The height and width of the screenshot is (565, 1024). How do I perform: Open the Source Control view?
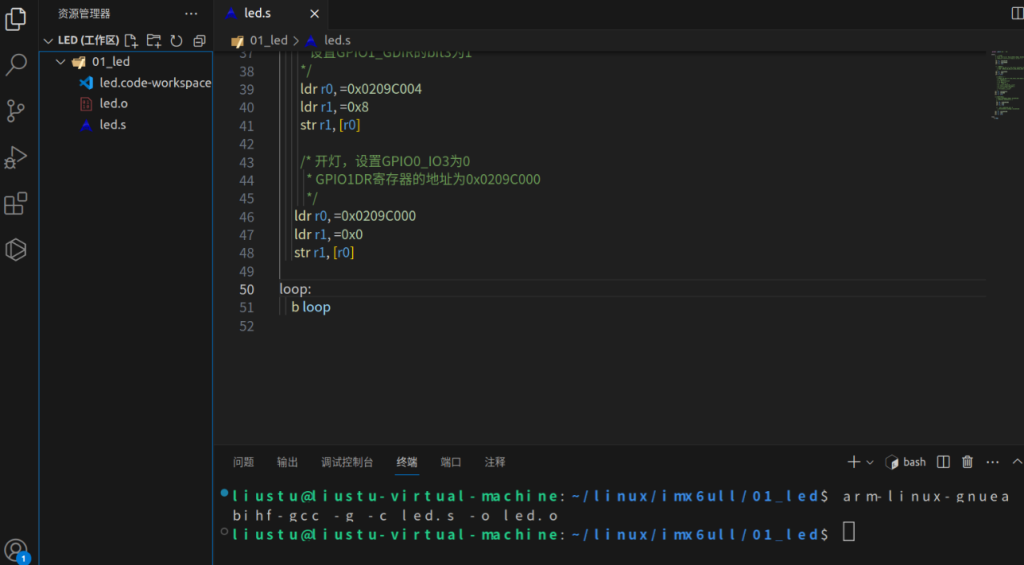coord(16,111)
